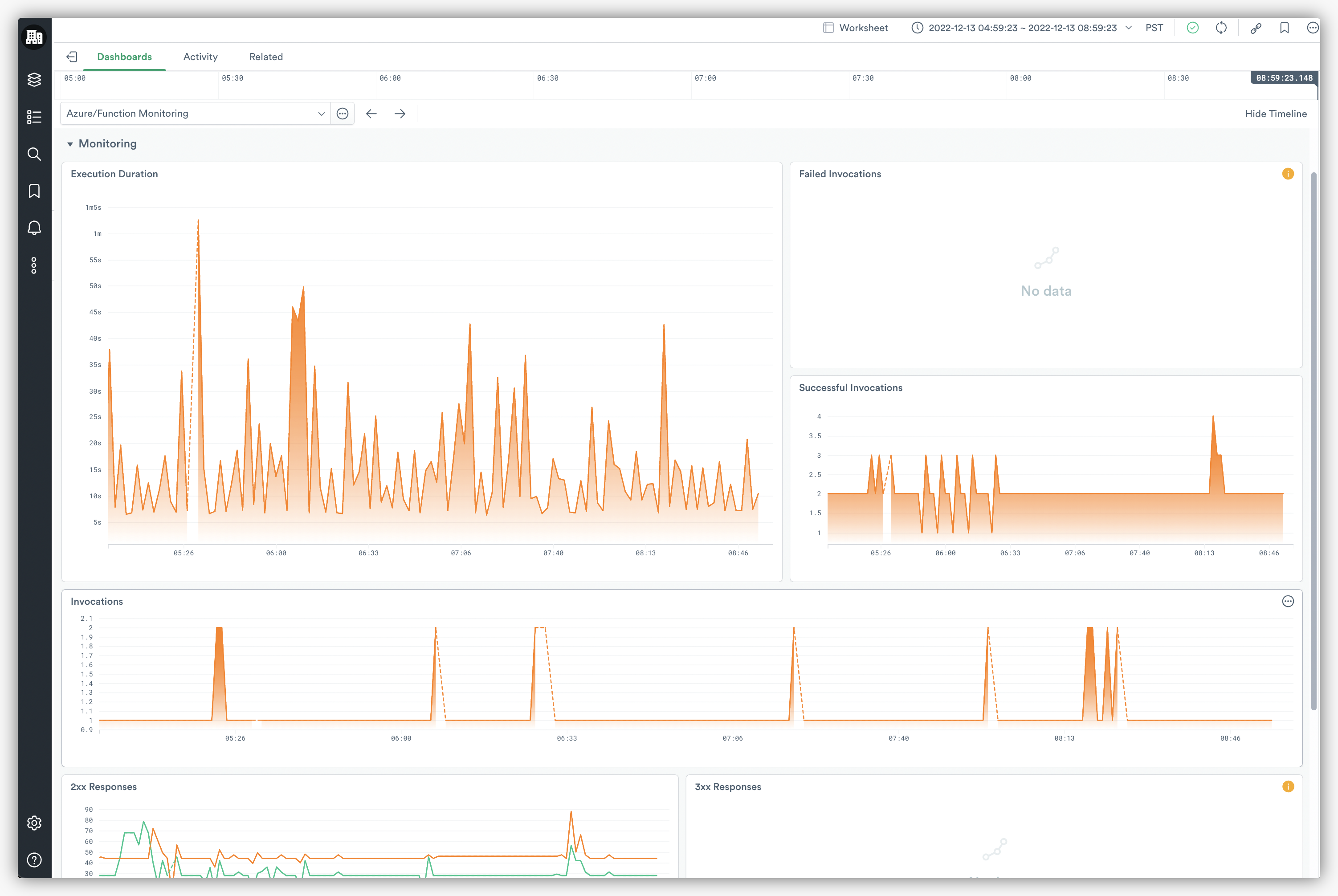Switch to the Related tab

(266, 57)
